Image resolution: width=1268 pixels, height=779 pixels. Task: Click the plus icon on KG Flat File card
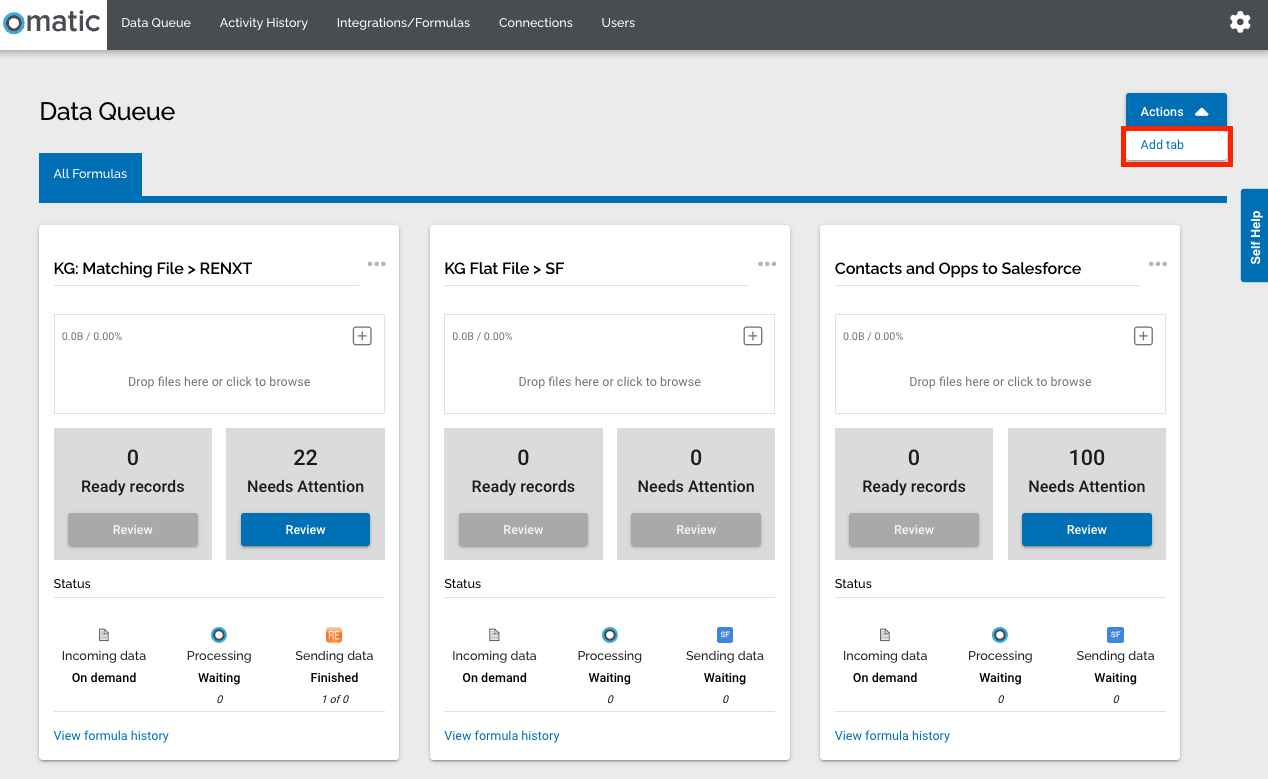coord(752,335)
